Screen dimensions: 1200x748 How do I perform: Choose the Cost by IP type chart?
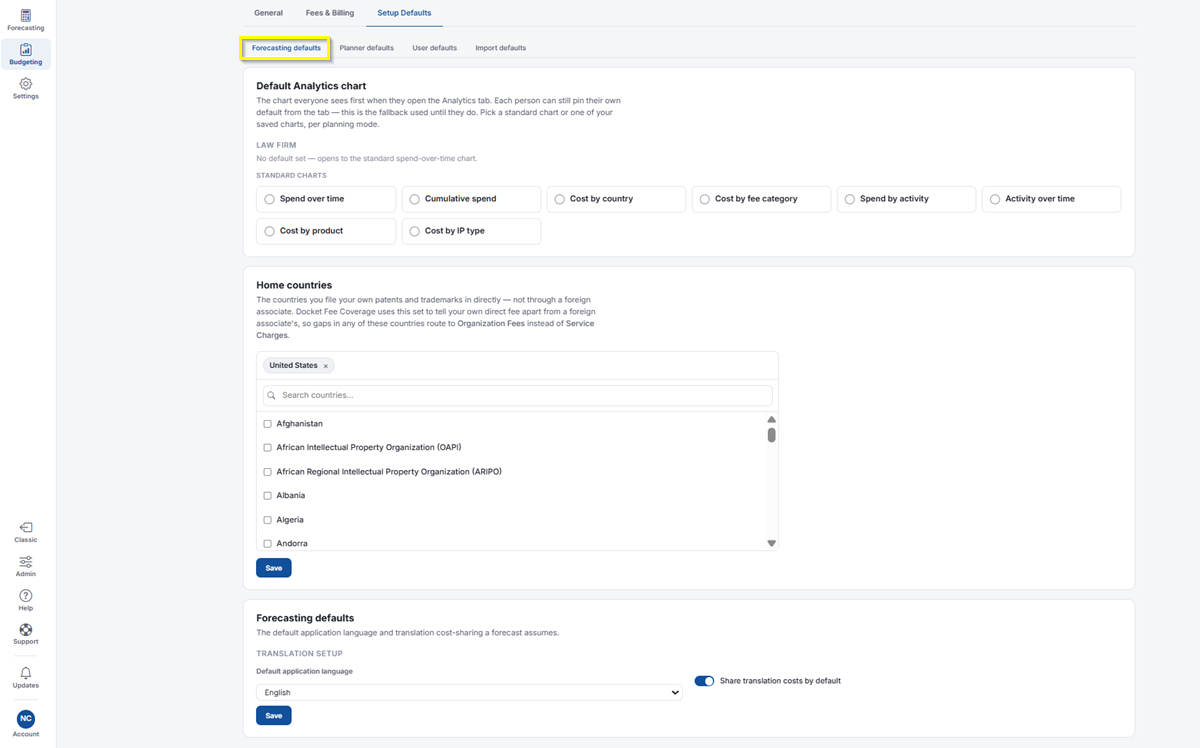[471, 231]
